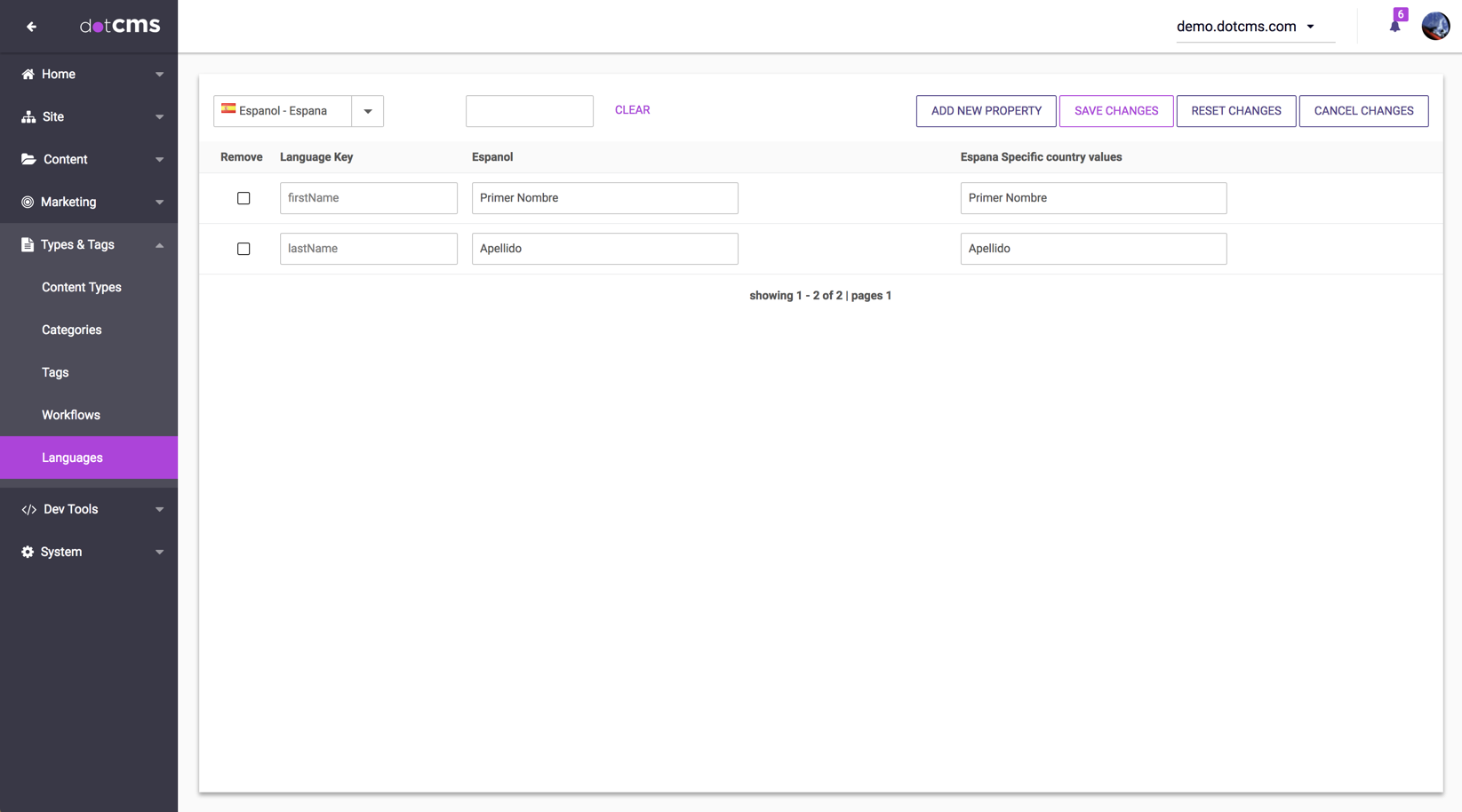Click the Dev Tools code icon
Viewport: 1462px width, 812px height.
point(28,509)
